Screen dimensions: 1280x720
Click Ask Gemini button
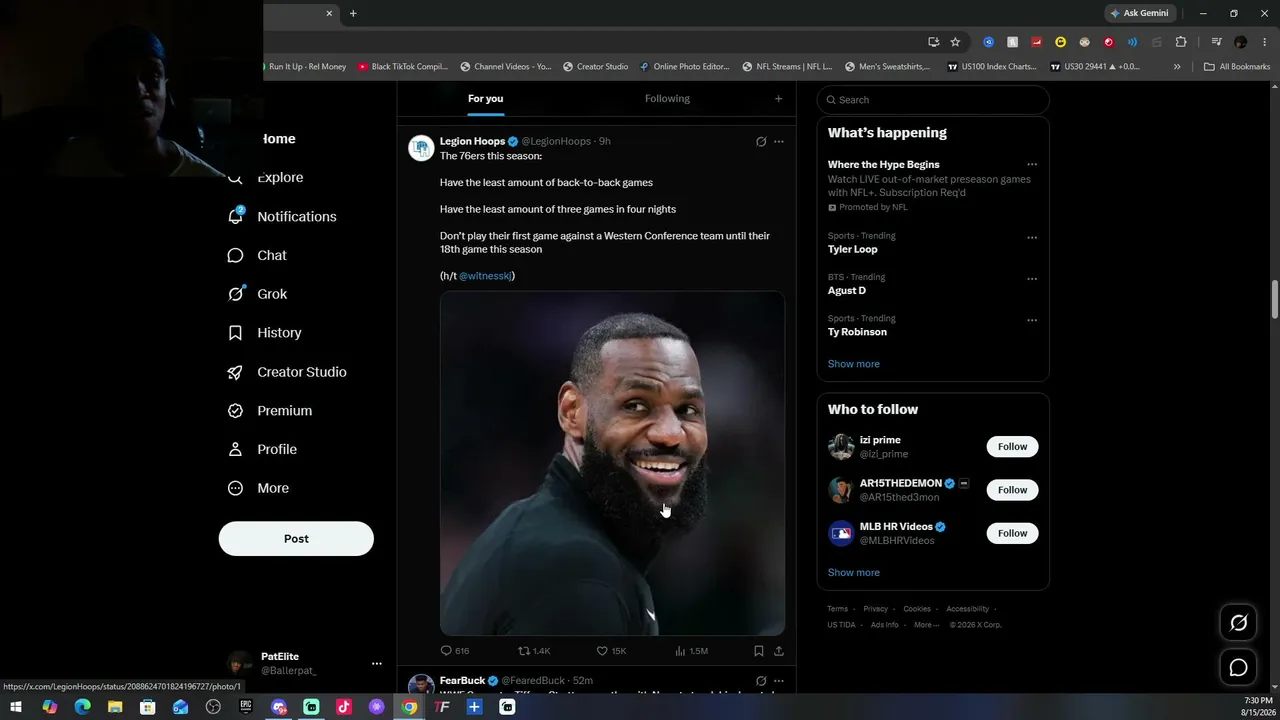1139,14
